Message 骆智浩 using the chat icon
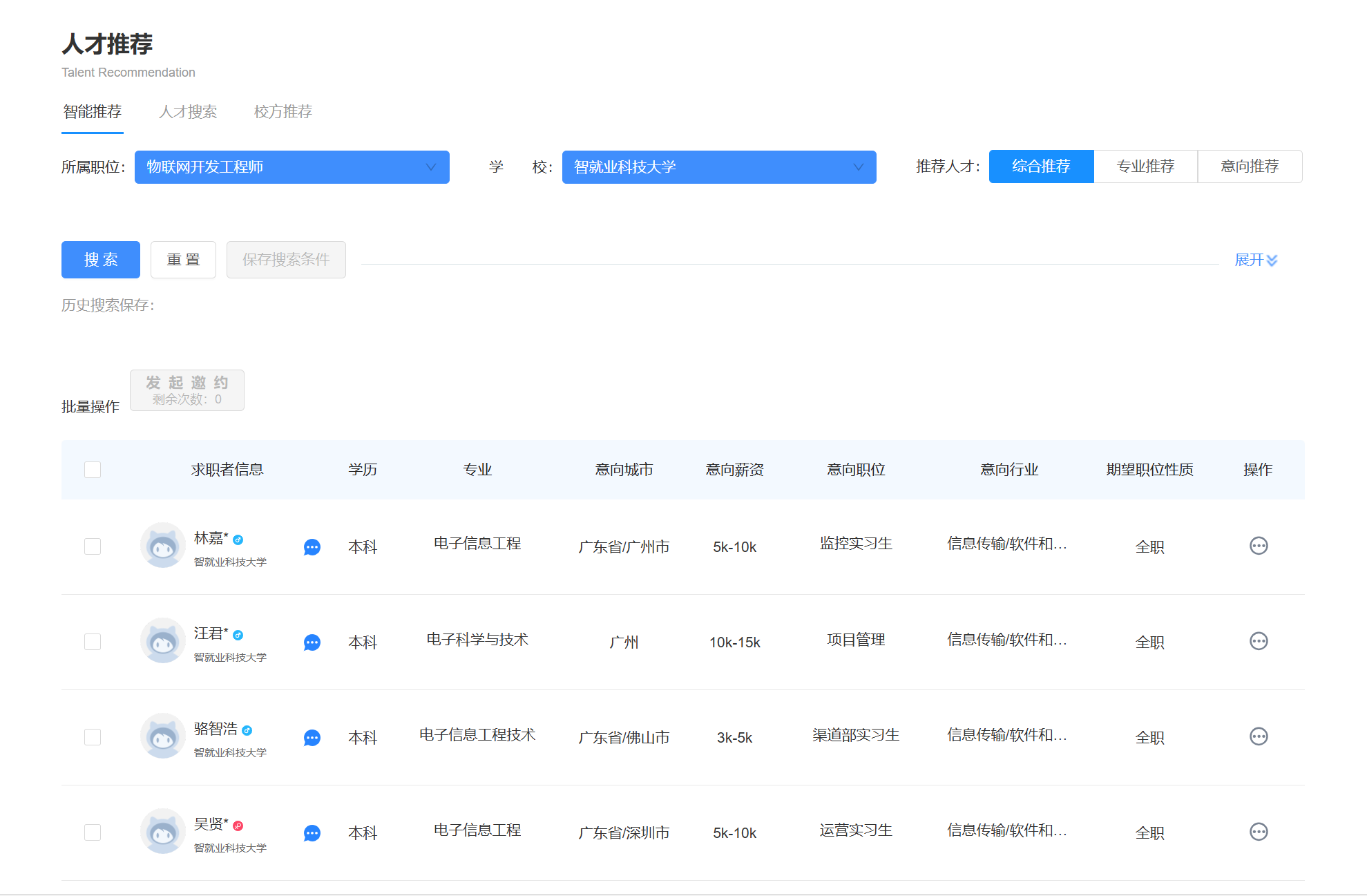Viewport: 1367px width, 896px height. click(x=312, y=738)
